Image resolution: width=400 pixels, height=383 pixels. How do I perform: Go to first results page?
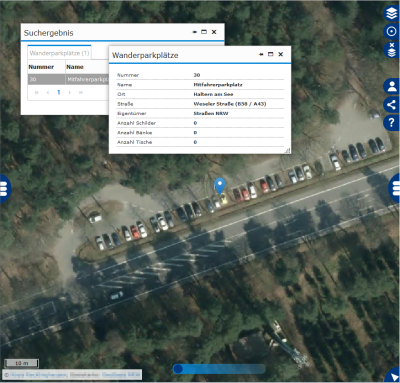tap(37, 92)
